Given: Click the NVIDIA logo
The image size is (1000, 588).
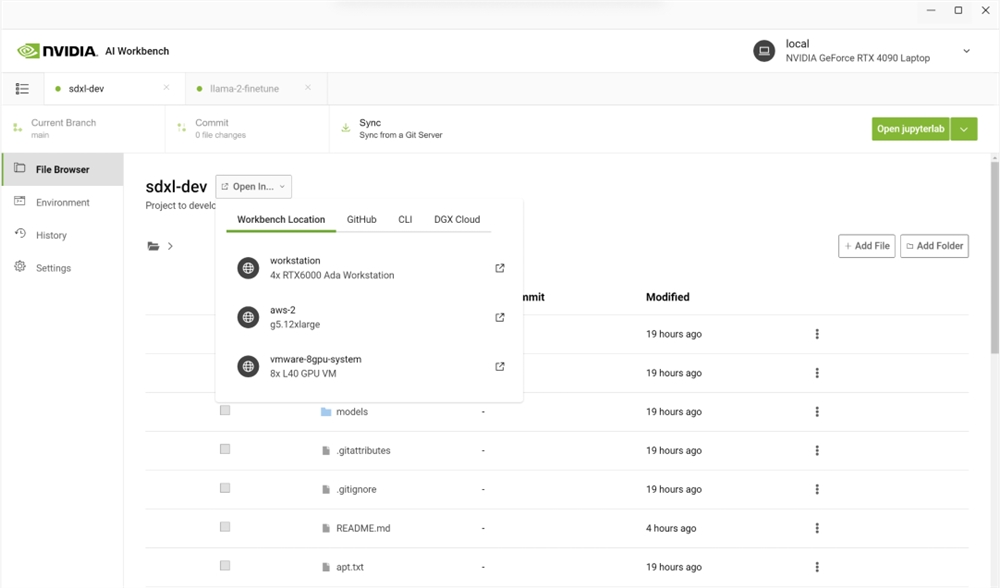Looking at the screenshot, I should click(57, 51).
